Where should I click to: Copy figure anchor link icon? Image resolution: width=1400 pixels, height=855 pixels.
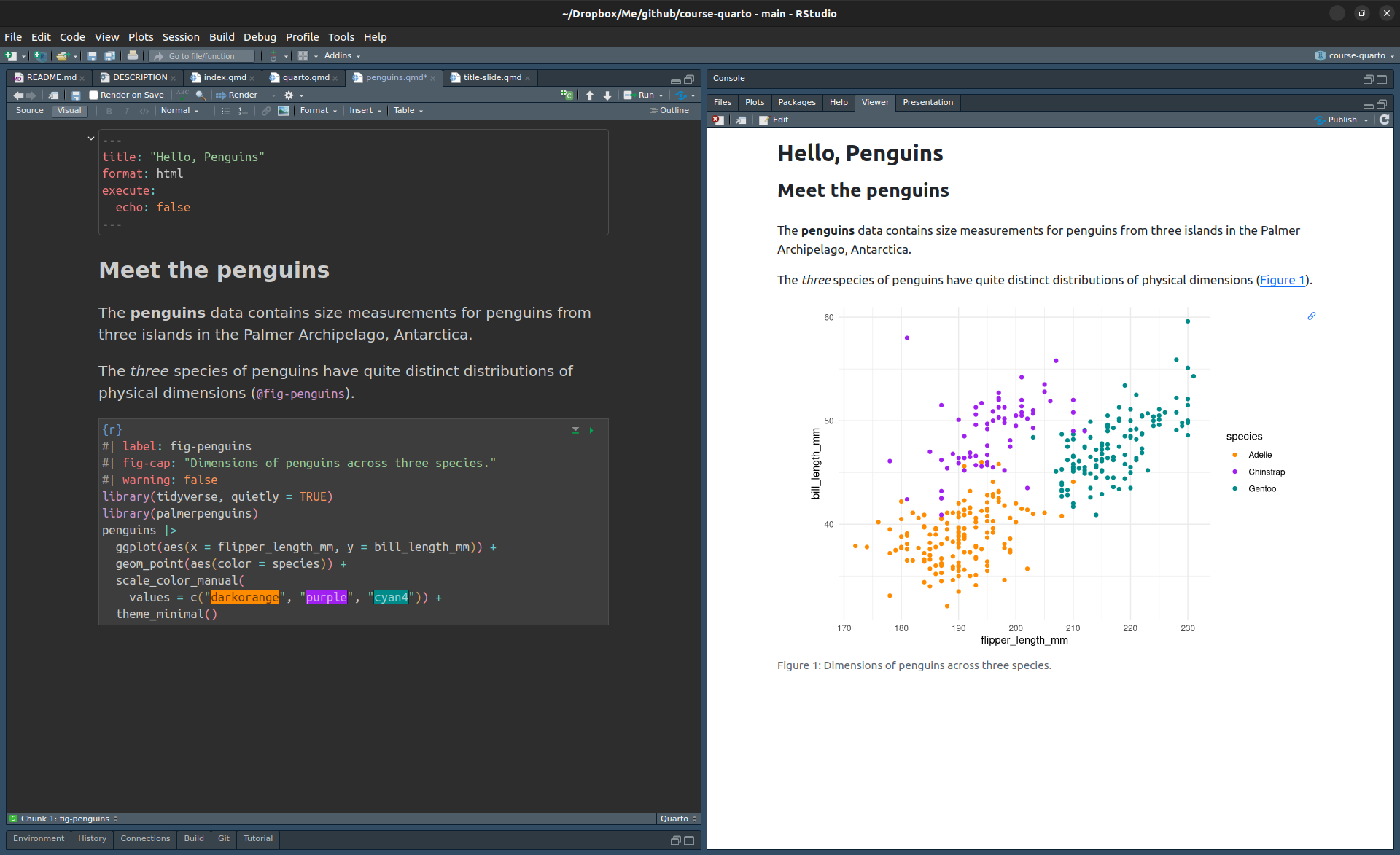tap(1311, 316)
